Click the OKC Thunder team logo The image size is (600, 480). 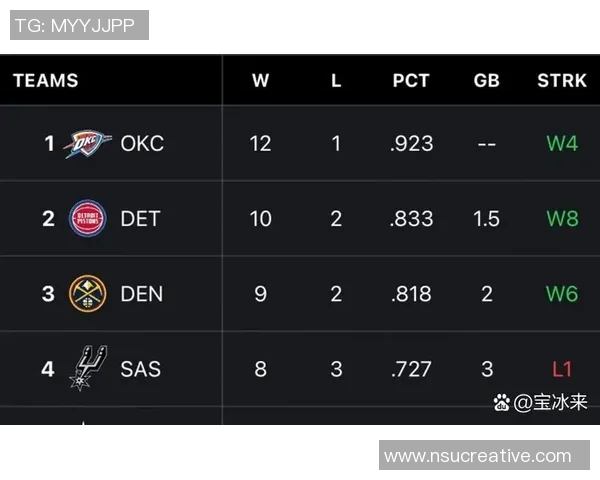click(88, 144)
